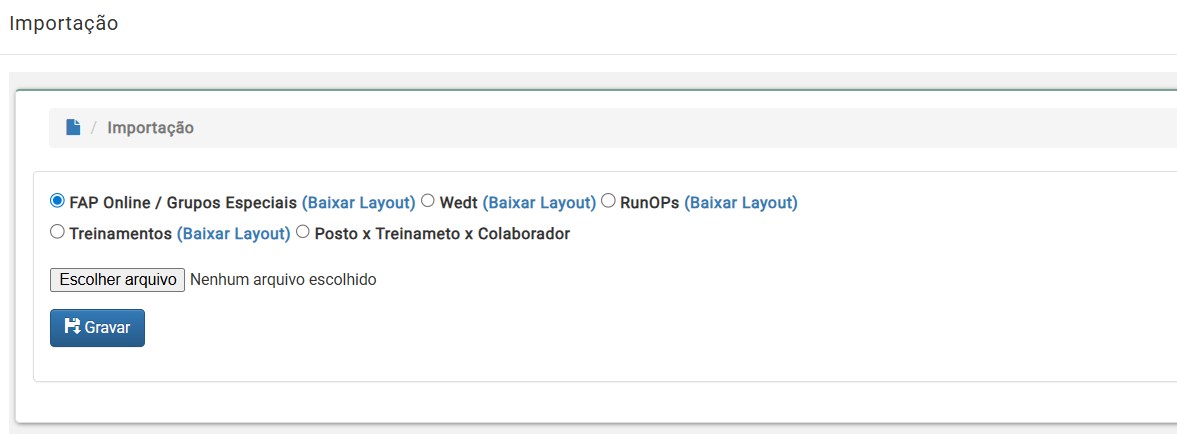Image resolution: width=1177 pixels, height=434 pixels.
Task: Pick the Treinamentos radio option
Action: tap(57, 232)
